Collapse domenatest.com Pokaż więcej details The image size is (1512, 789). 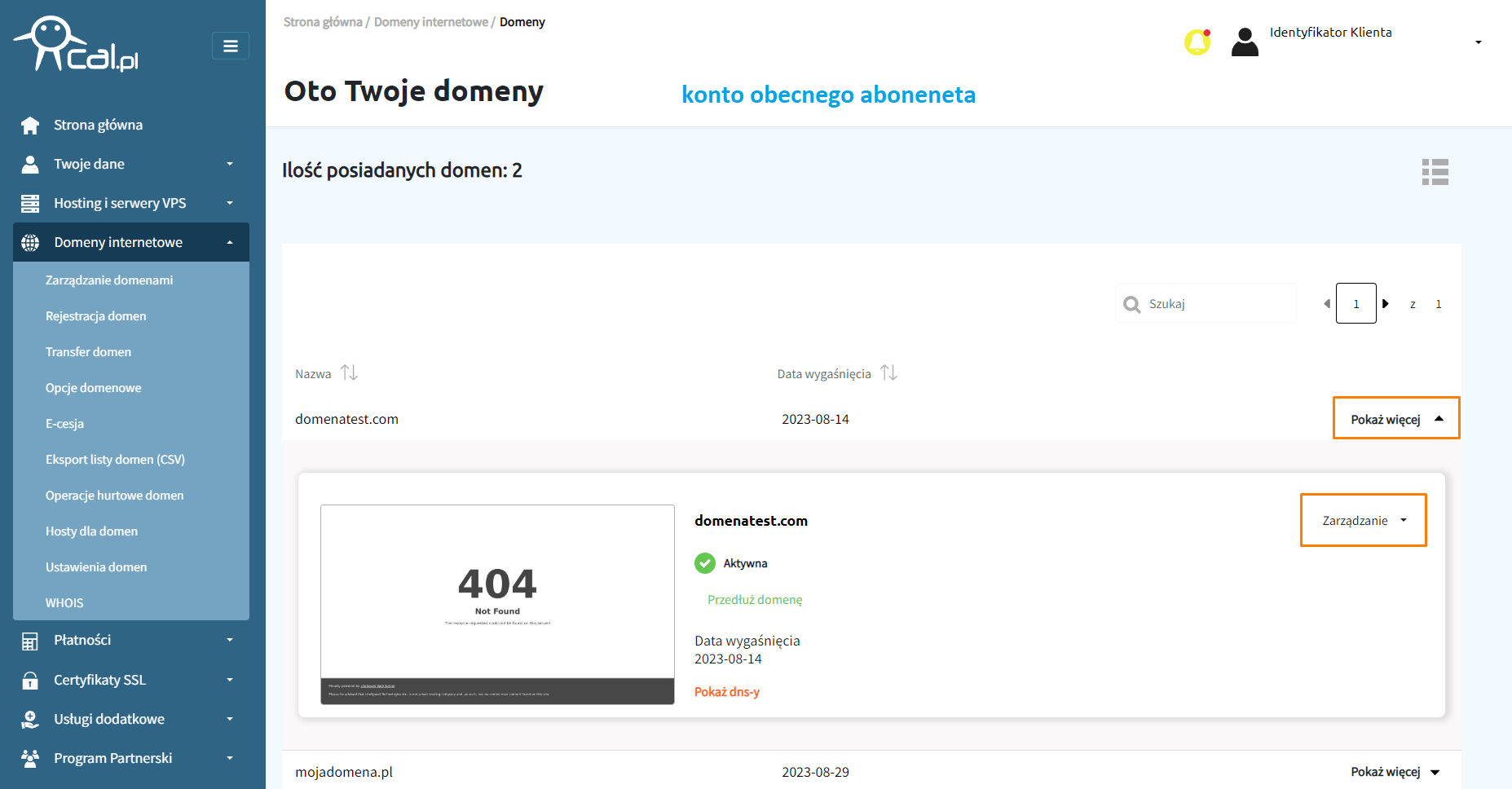click(x=1395, y=419)
